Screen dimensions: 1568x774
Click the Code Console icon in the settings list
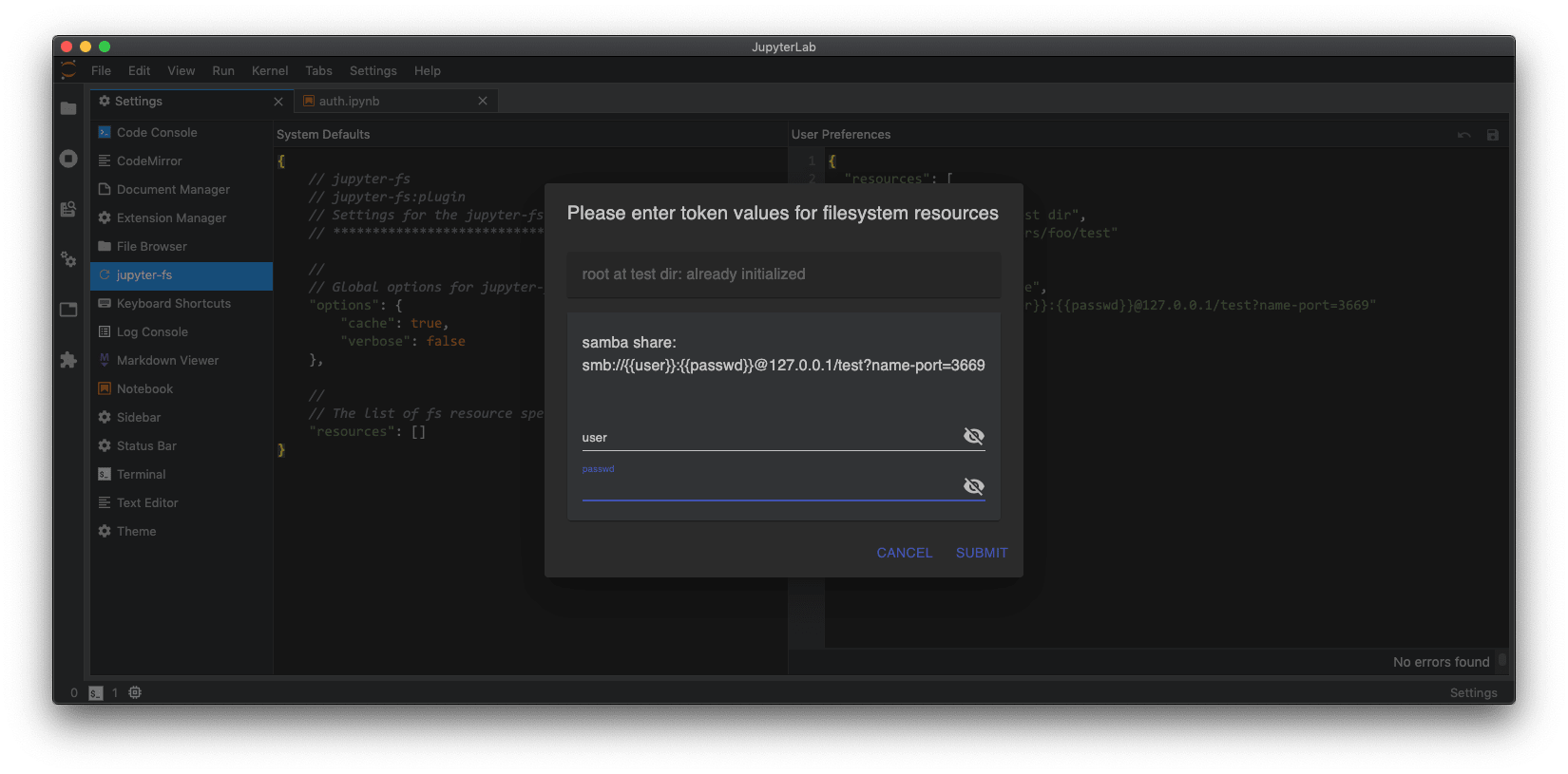tap(105, 132)
